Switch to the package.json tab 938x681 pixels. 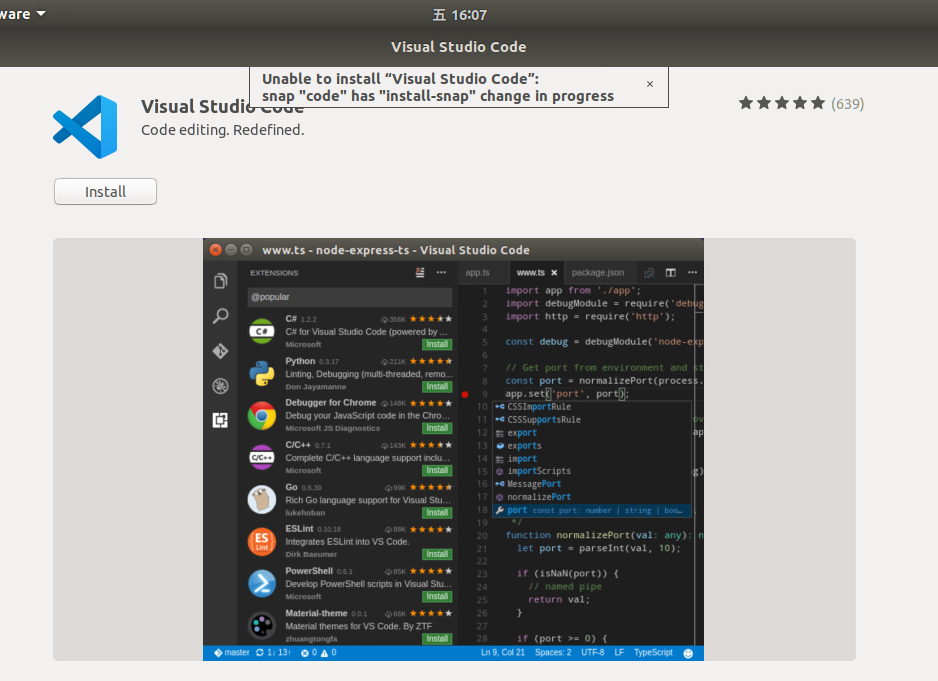pos(598,272)
